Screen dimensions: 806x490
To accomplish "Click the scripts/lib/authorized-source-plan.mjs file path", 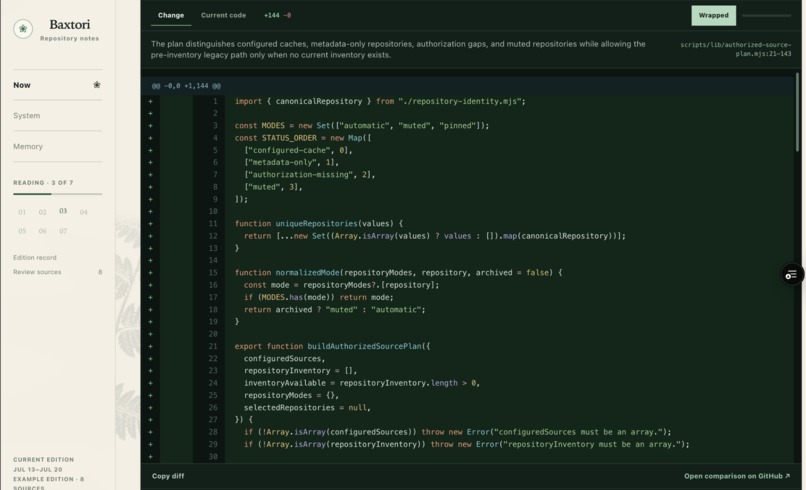I will tap(736, 49).
